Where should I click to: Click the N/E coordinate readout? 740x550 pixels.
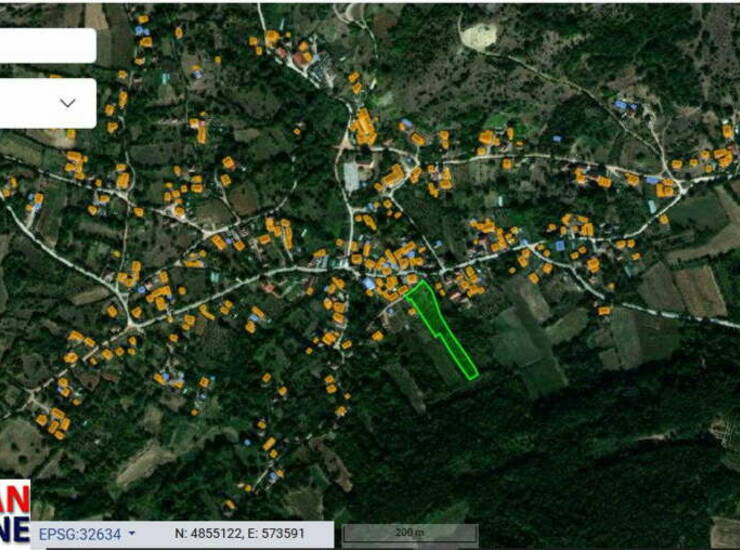point(240,534)
